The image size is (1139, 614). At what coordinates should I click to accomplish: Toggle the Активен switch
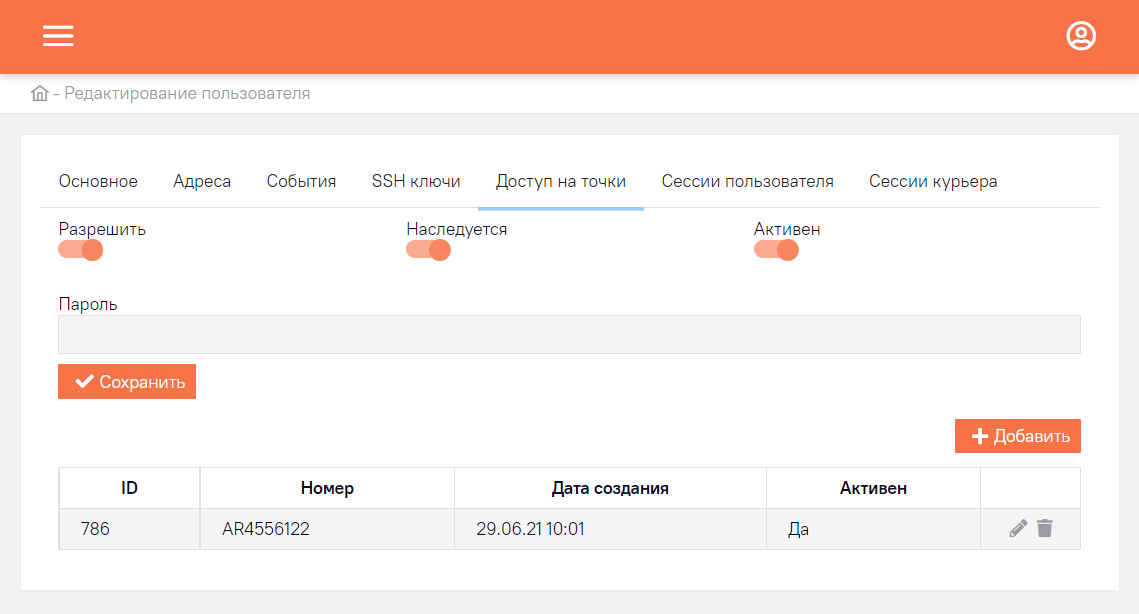pyautogui.click(x=776, y=250)
